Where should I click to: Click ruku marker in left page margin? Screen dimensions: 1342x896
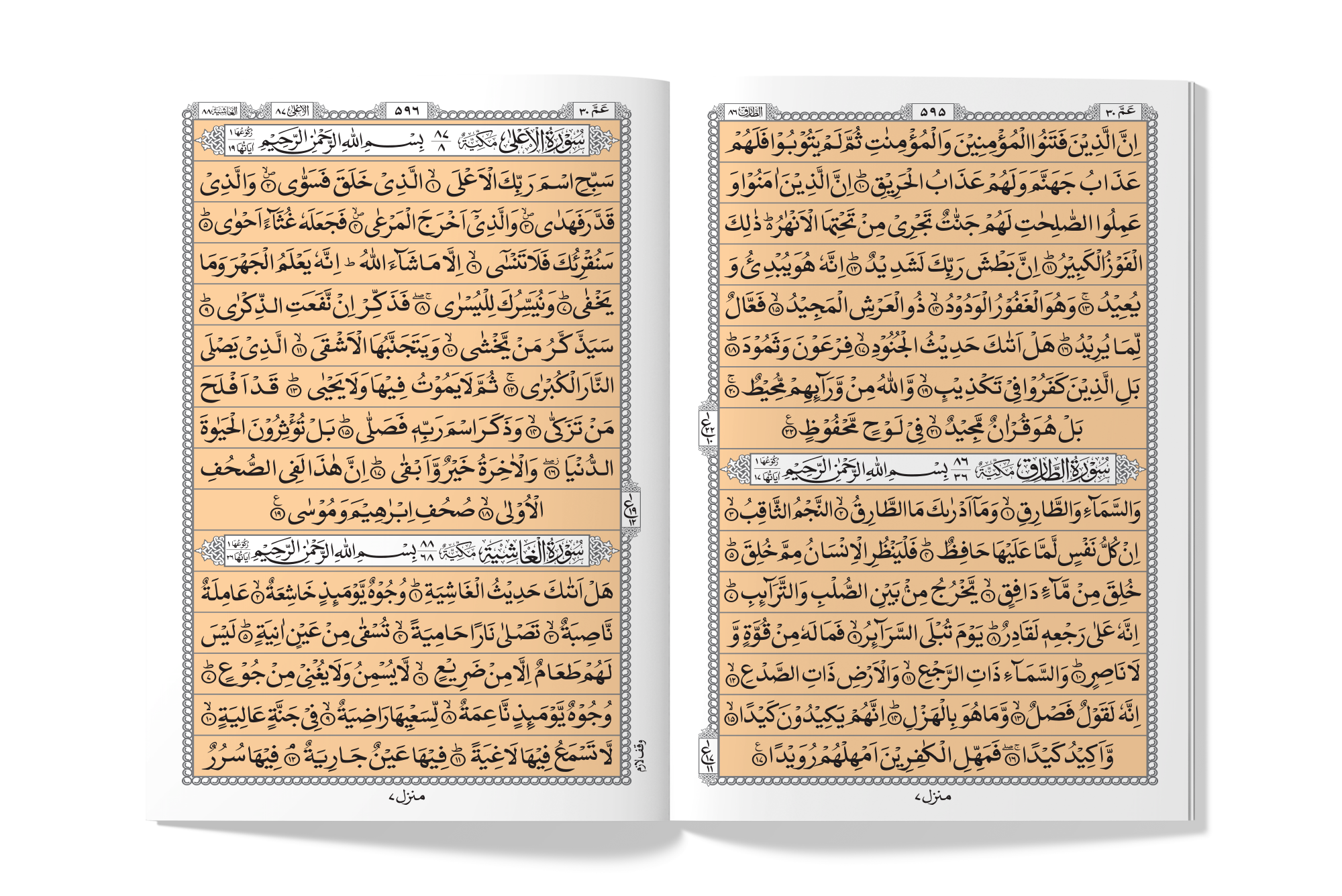click(632, 510)
